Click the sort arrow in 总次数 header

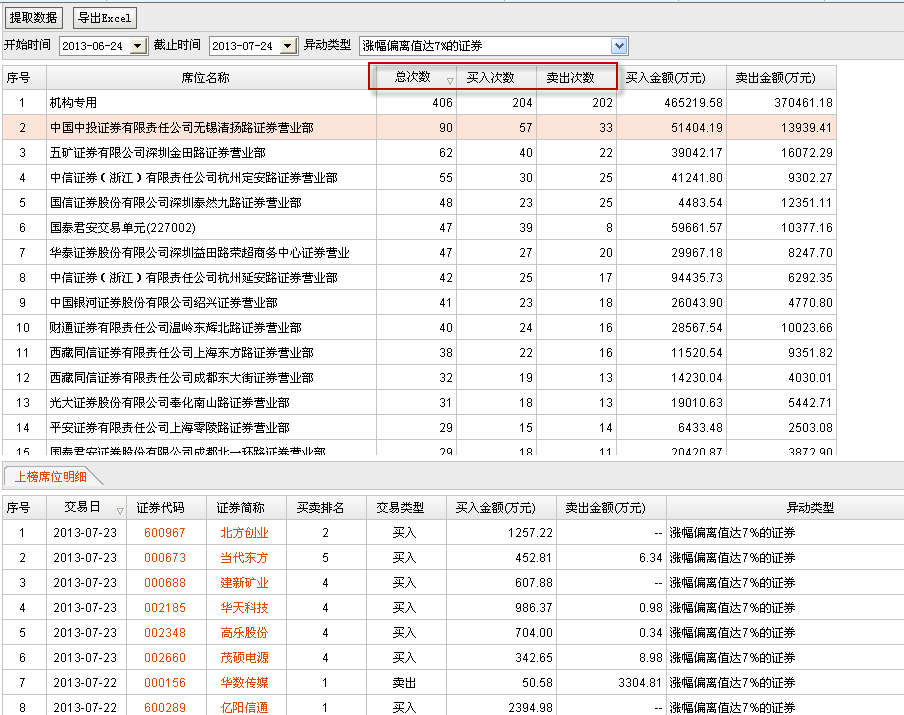coord(449,79)
